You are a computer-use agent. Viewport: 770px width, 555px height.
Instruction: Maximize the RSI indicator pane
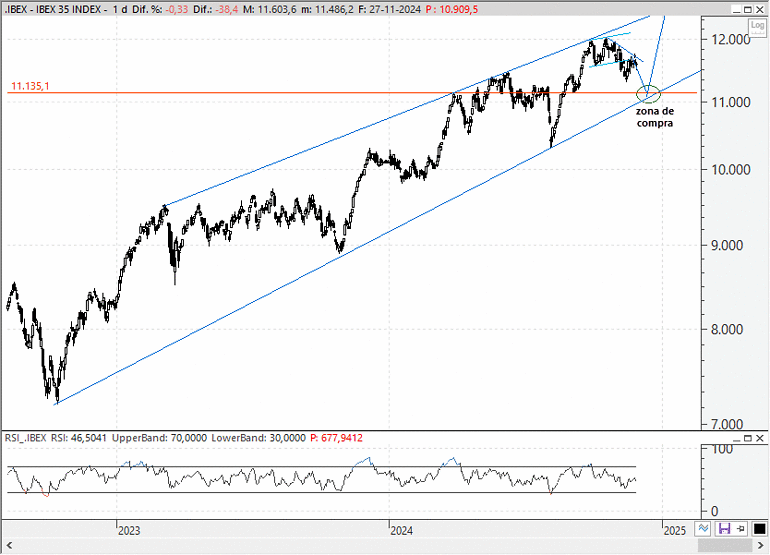click(x=748, y=438)
